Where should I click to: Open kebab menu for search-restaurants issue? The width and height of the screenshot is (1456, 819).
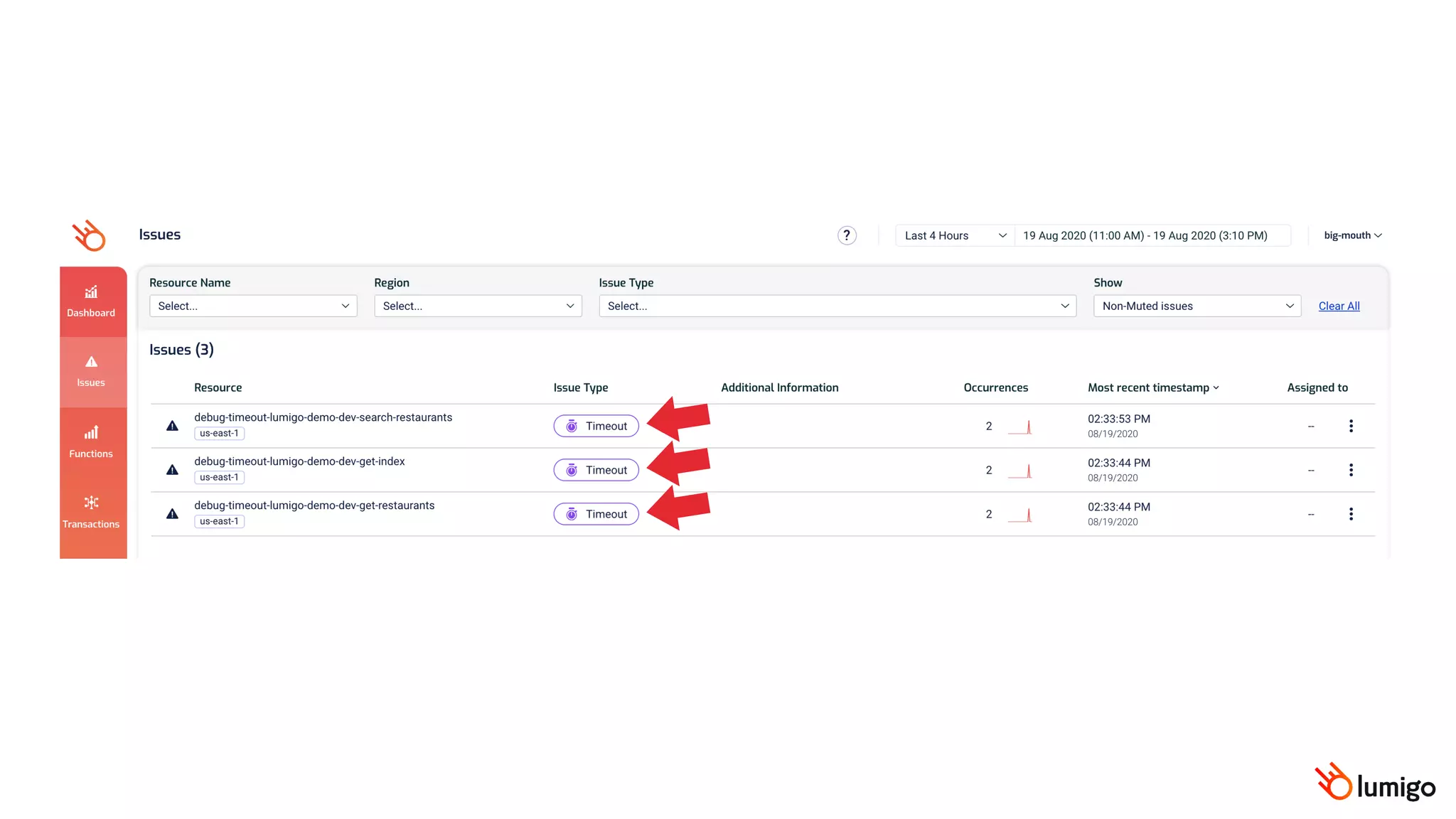click(1351, 426)
